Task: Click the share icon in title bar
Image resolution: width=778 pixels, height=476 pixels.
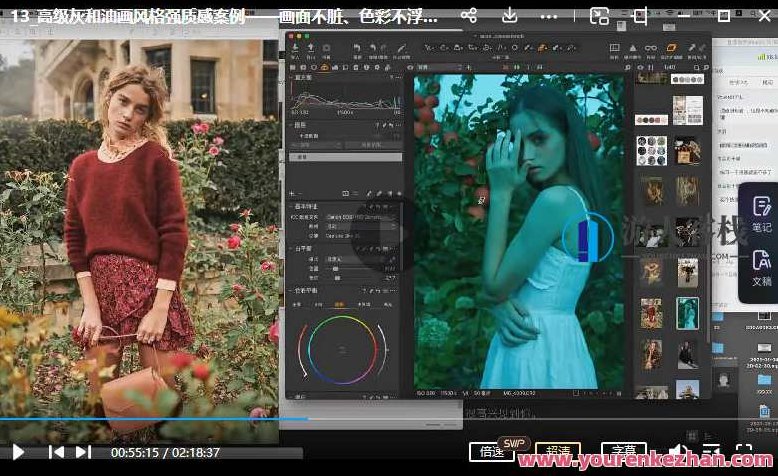Action: 469,16
